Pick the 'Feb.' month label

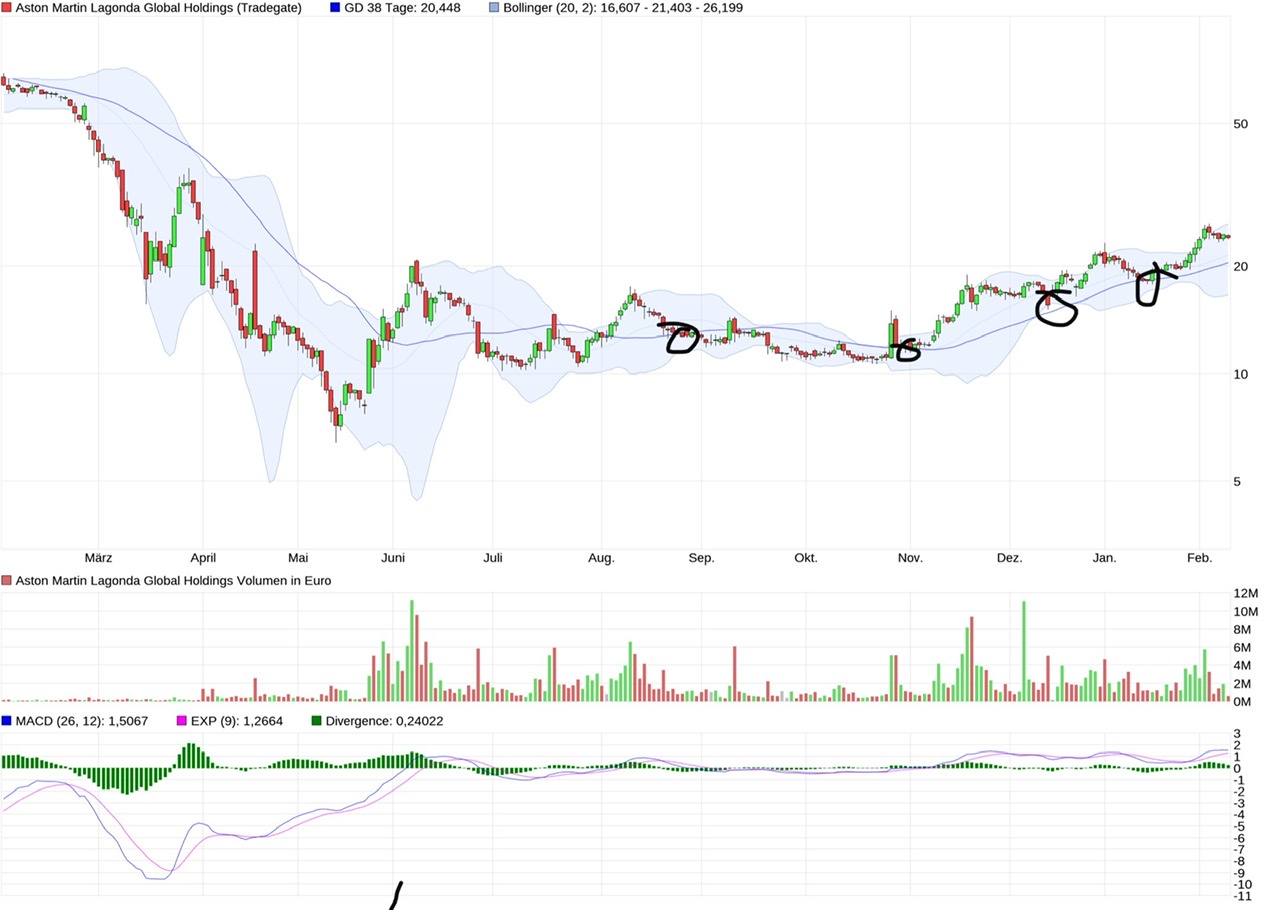coord(1199,558)
